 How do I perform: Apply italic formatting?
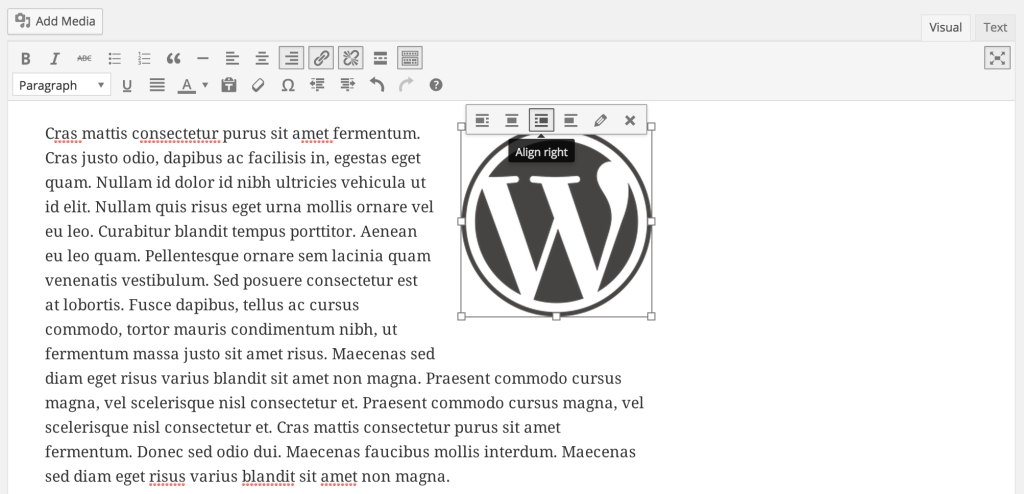click(x=55, y=58)
